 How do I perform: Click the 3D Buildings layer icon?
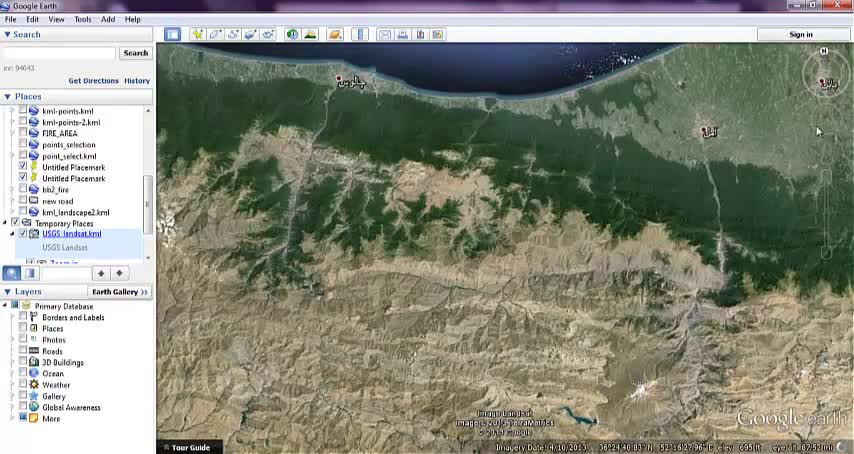coord(34,362)
